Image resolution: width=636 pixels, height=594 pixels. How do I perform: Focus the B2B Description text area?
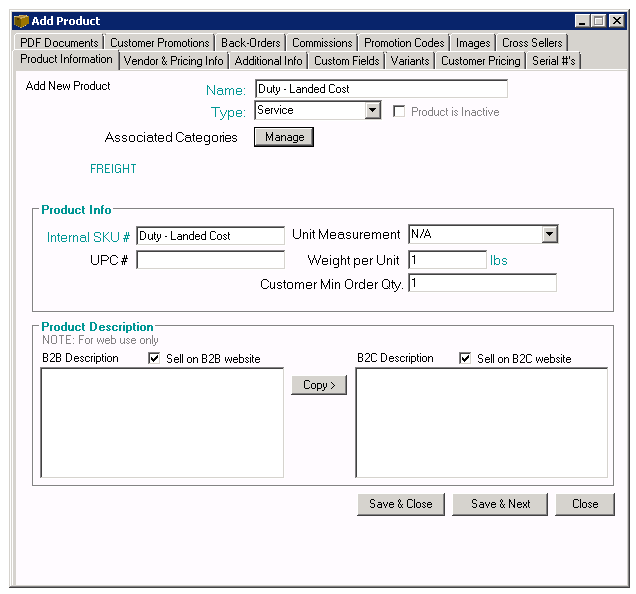(x=162, y=423)
